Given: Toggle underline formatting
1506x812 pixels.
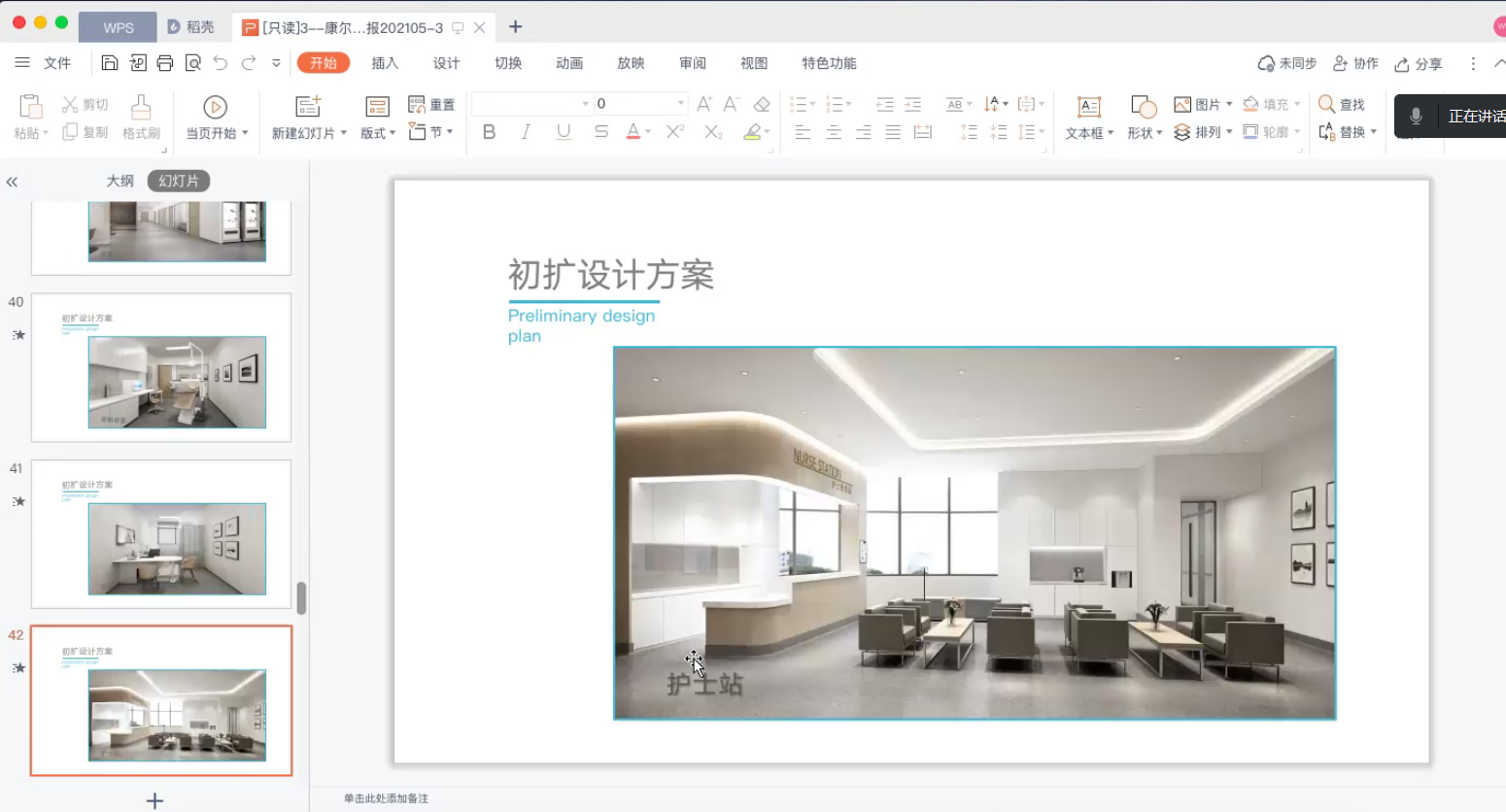Looking at the screenshot, I should tap(564, 132).
